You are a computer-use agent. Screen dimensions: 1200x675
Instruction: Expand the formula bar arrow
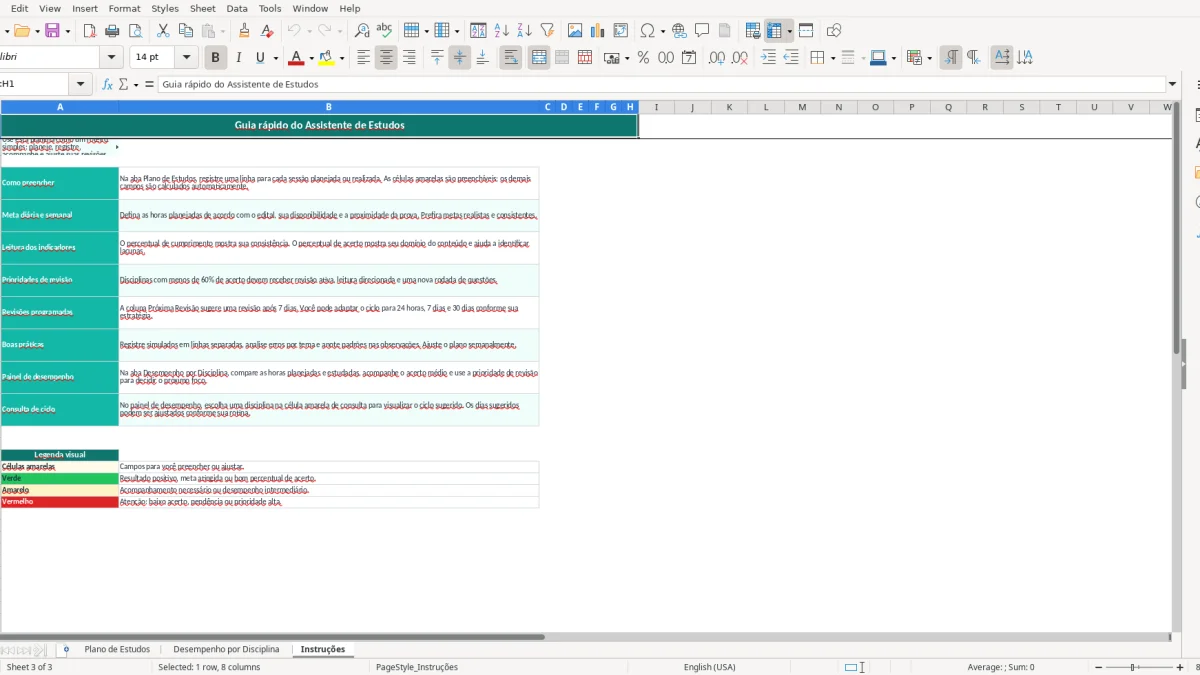click(1172, 85)
